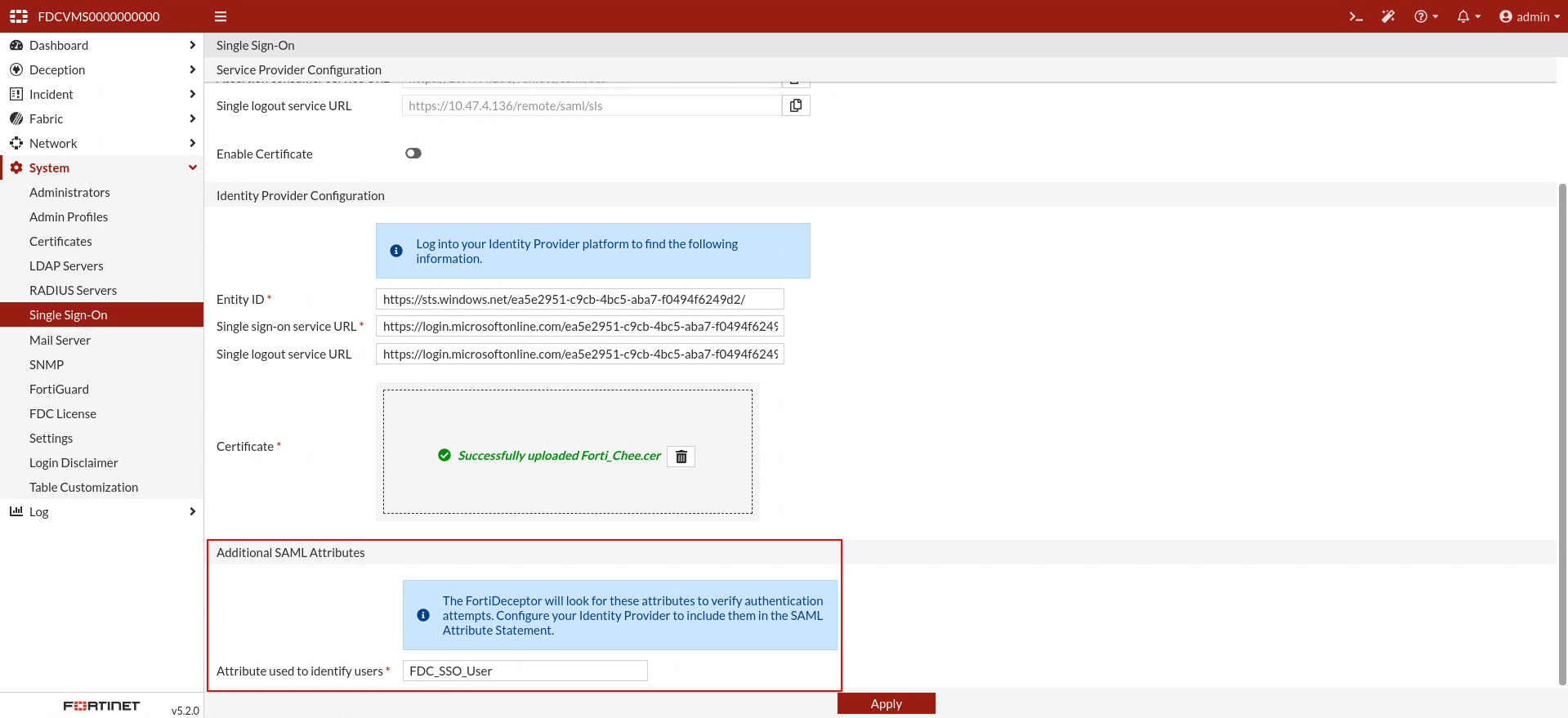
Task: Toggle the sidebar hamburger menu icon
Action: pos(221,16)
